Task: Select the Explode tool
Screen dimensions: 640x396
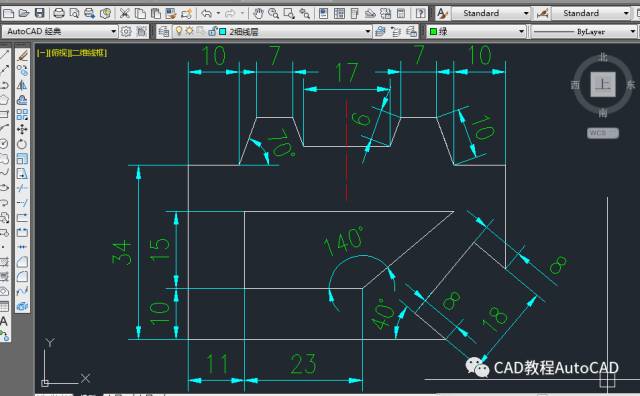Action: (x=22, y=306)
